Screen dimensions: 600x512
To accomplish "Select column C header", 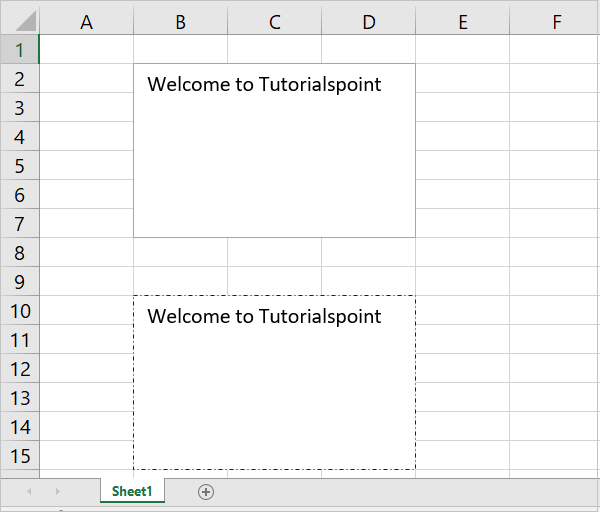I will 274,22.
